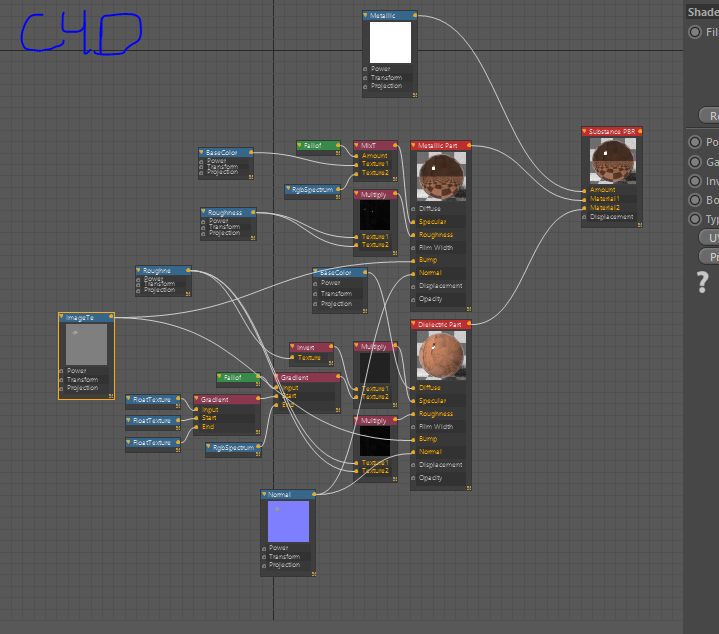
Task: Select the Po radio button
Action: (x=695, y=142)
